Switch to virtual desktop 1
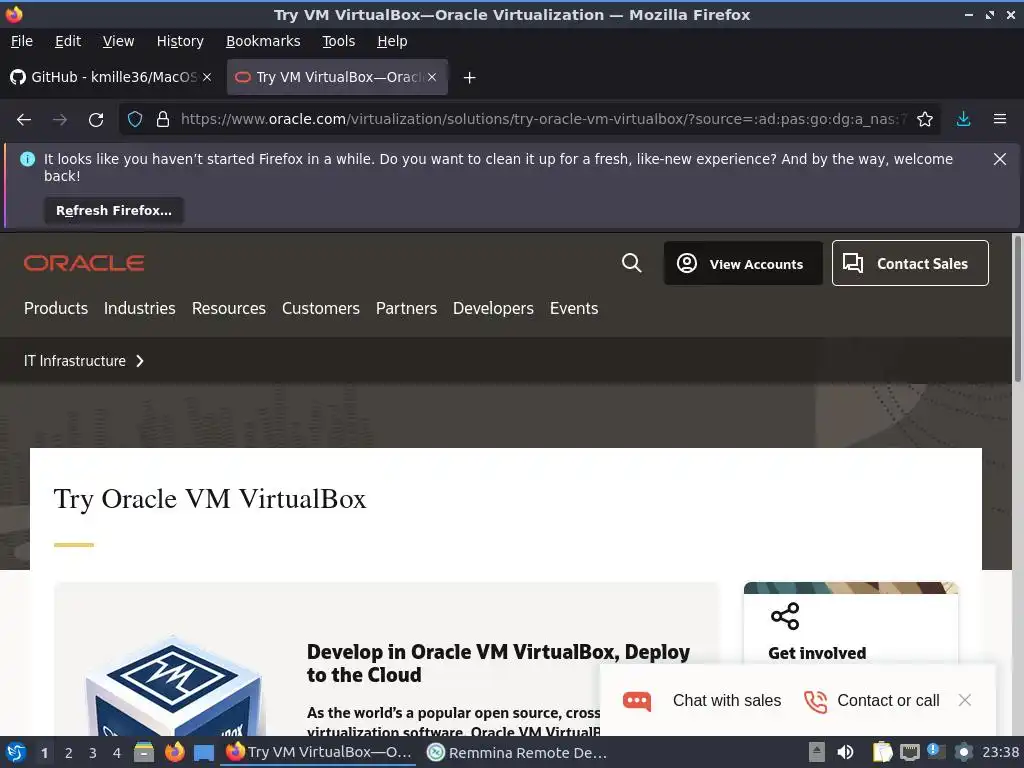 (x=44, y=753)
